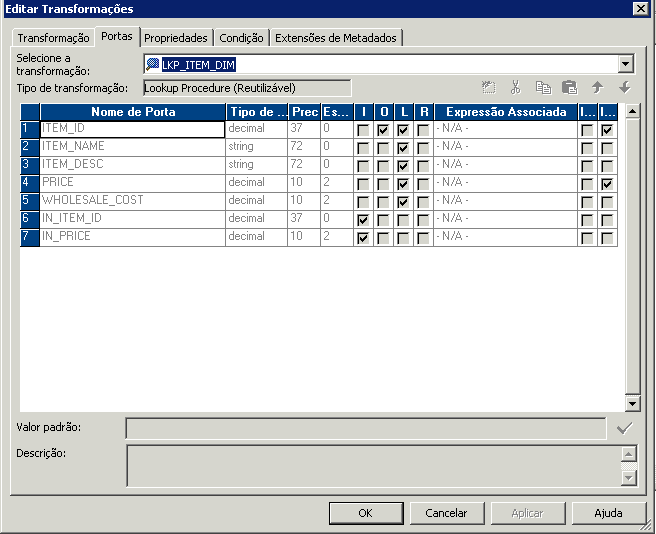656x534 pixels.
Task: Toggle the L checkbox for ITEM_NAME
Action: (x=403, y=148)
